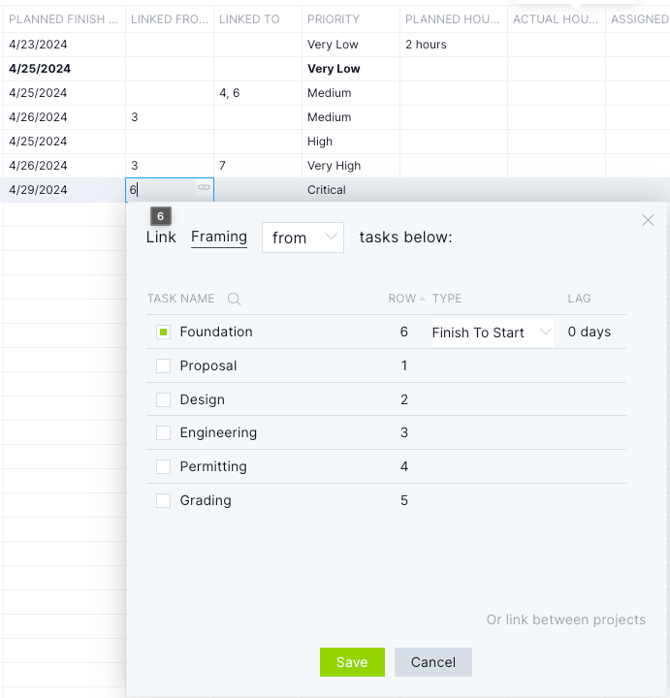Open the Finish To Start type dropdown
The width and height of the screenshot is (670, 698).
tap(492, 333)
